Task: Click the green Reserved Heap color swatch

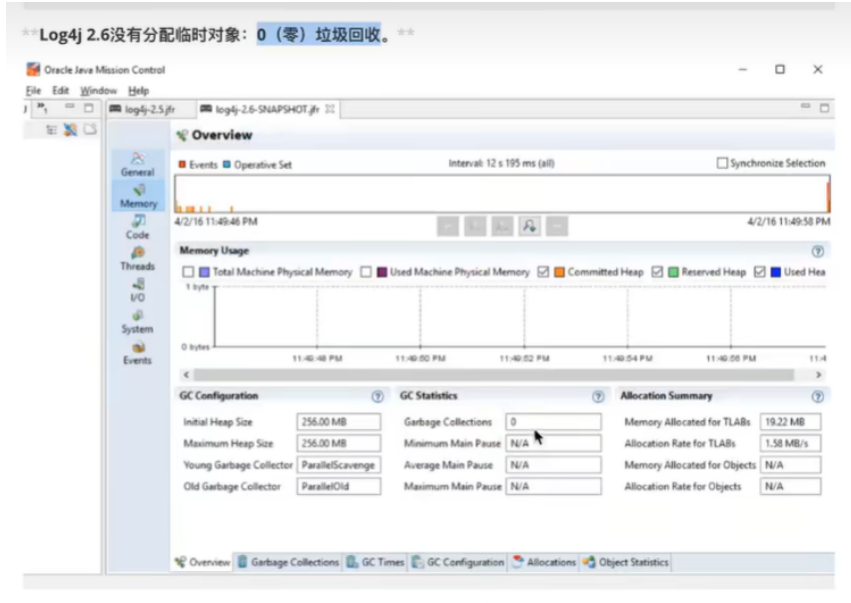Action: click(x=673, y=272)
